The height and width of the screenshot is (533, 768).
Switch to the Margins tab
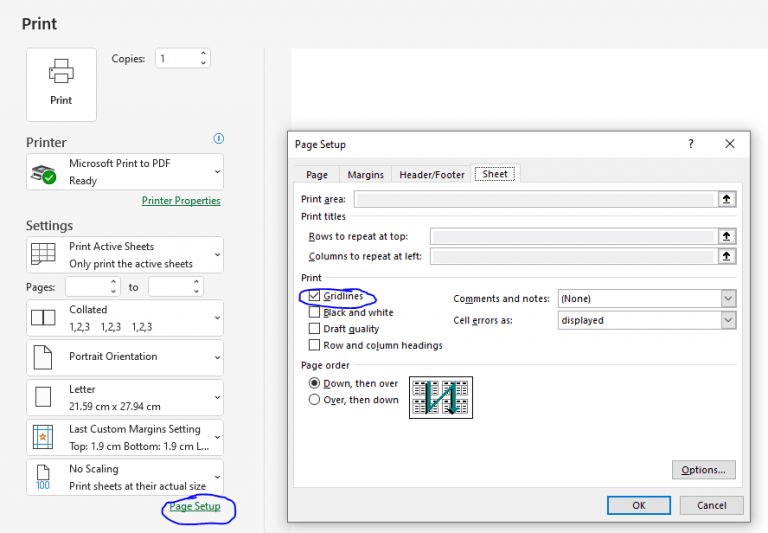click(365, 174)
